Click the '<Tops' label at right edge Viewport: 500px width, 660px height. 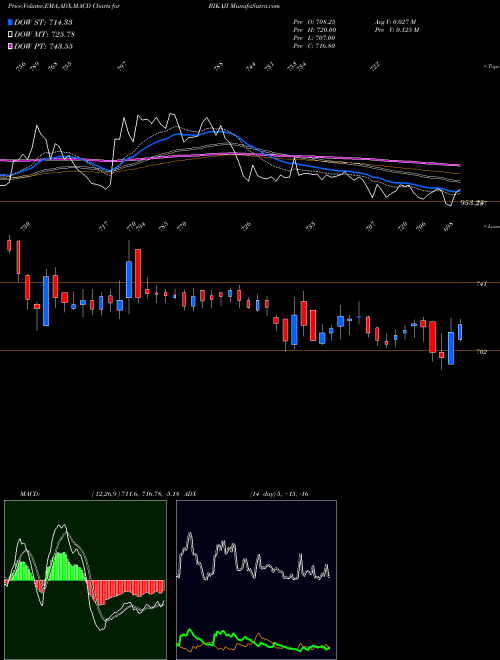pos(491,67)
